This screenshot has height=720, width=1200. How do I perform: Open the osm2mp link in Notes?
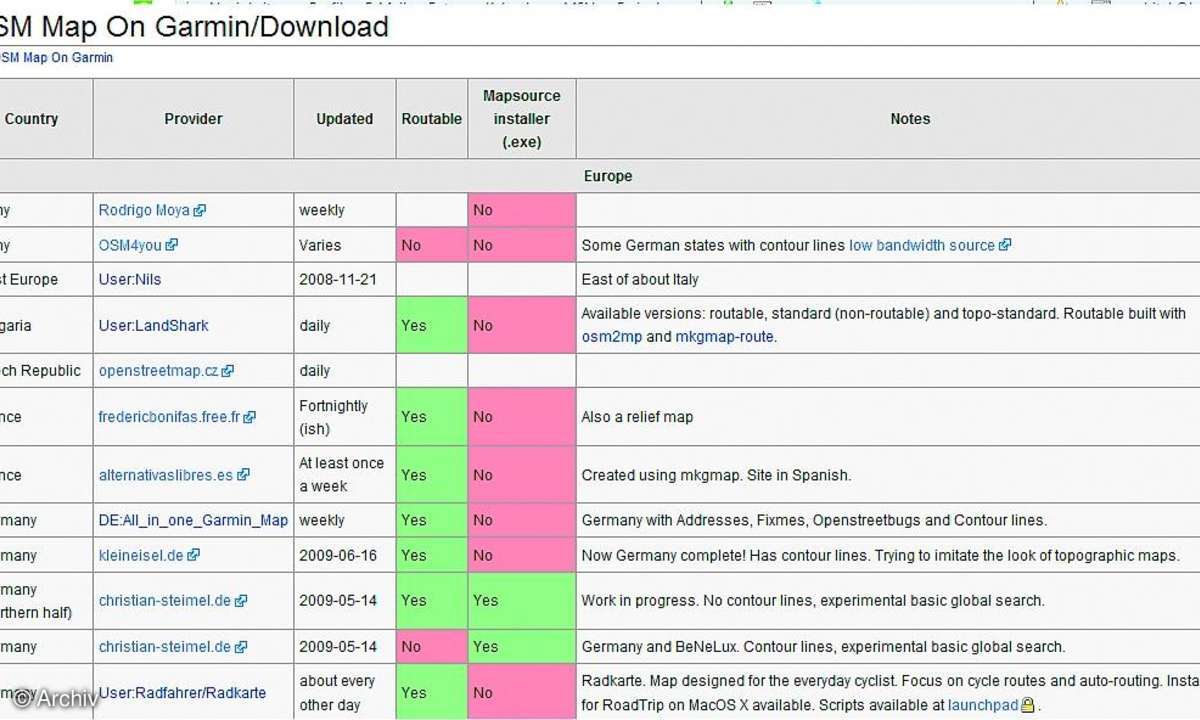tap(611, 337)
